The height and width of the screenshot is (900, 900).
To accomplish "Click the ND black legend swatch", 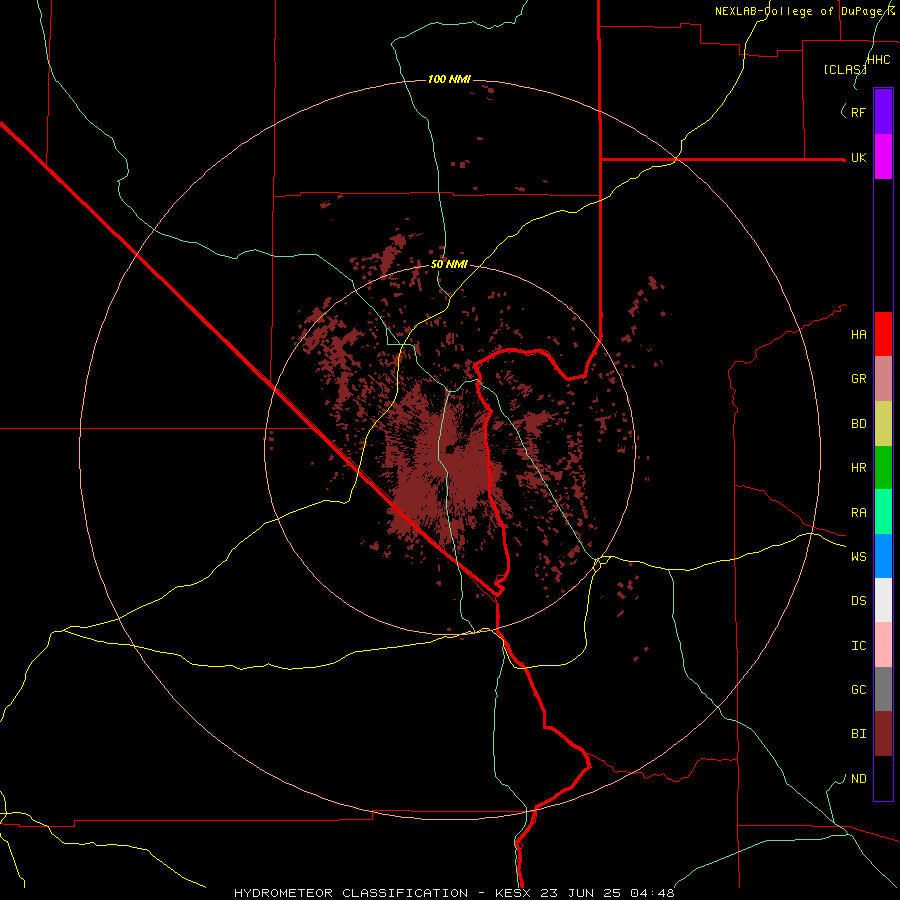I will pos(883,778).
